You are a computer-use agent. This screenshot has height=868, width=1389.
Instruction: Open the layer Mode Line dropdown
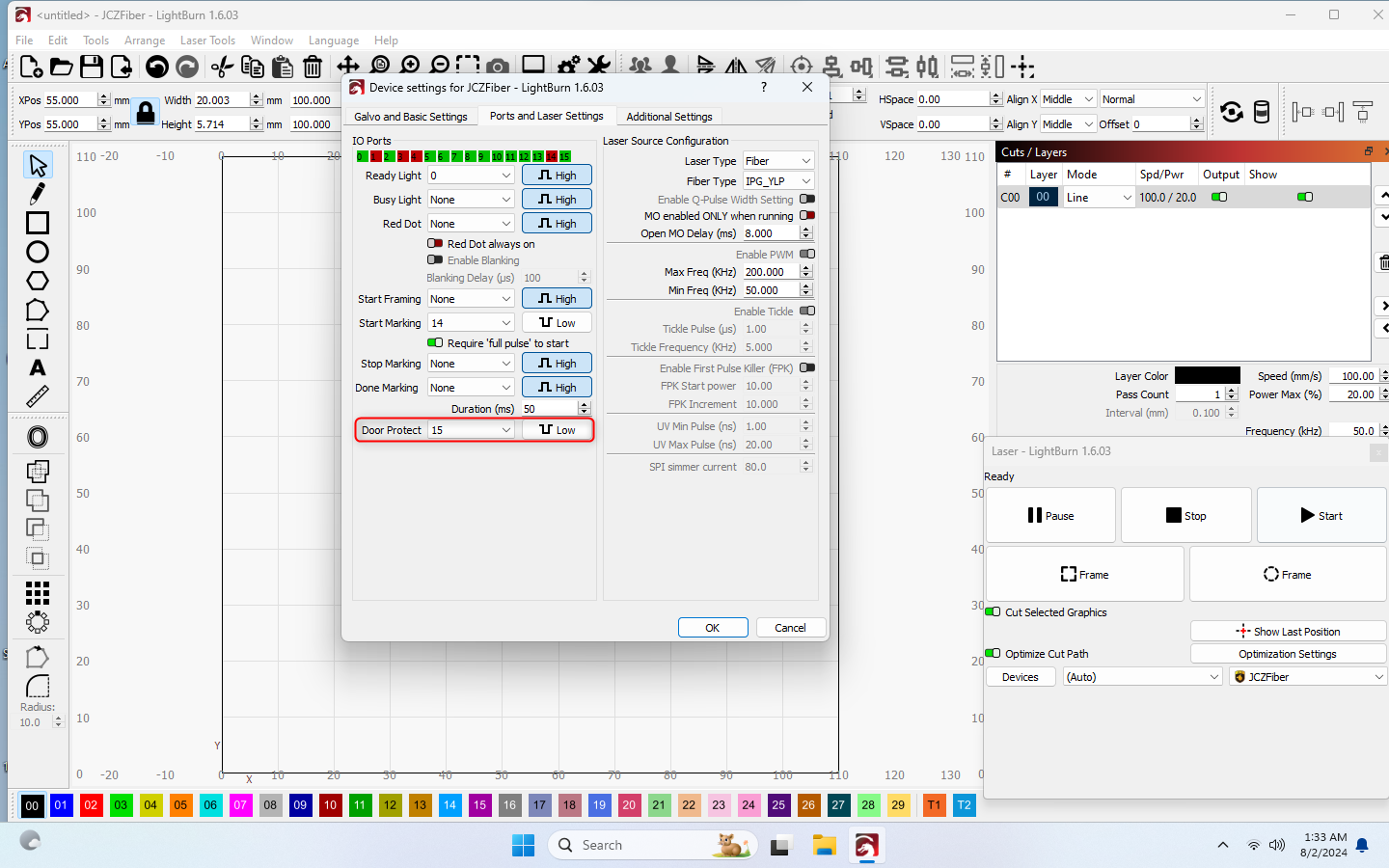coord(1099,198)
